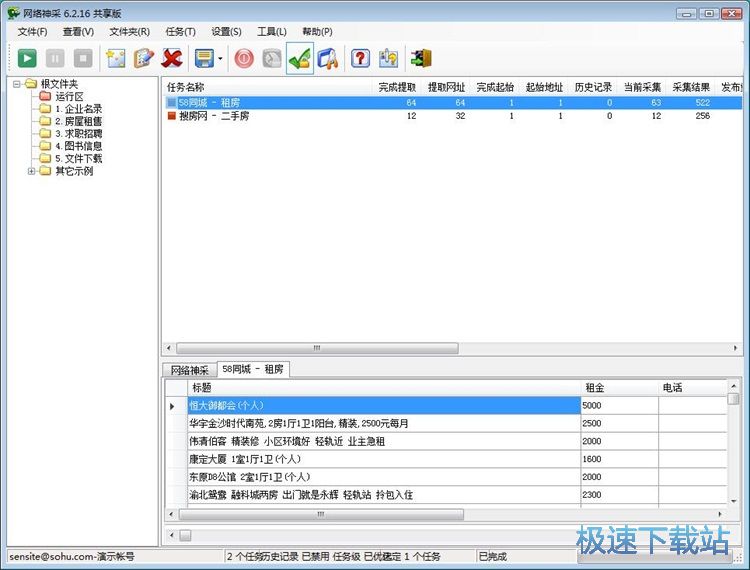Click the red status icon of 搜房网 task
The width and height of the screenshot is (750, 570).
point(172,116)
